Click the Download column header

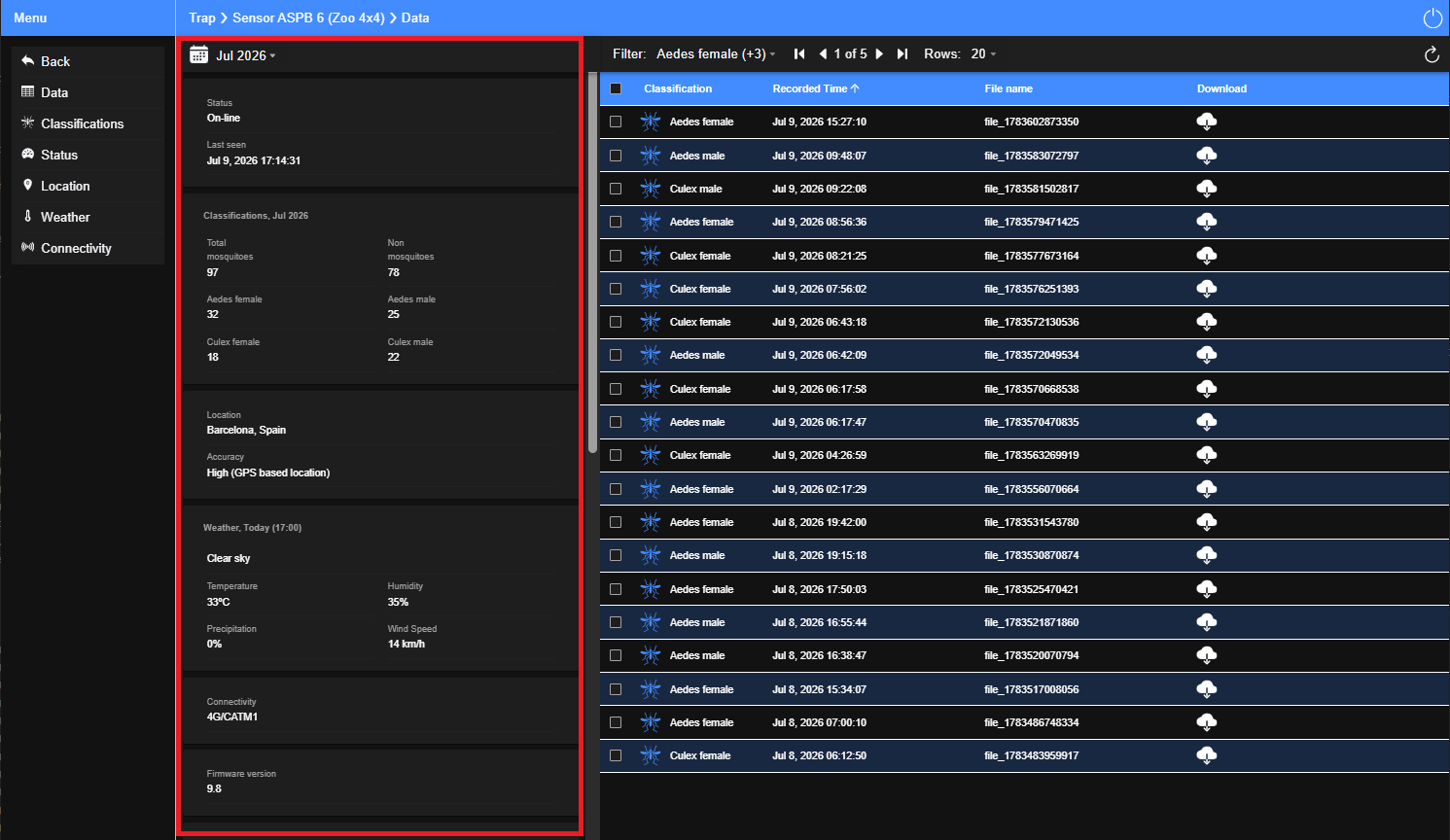pos(1221,88)
